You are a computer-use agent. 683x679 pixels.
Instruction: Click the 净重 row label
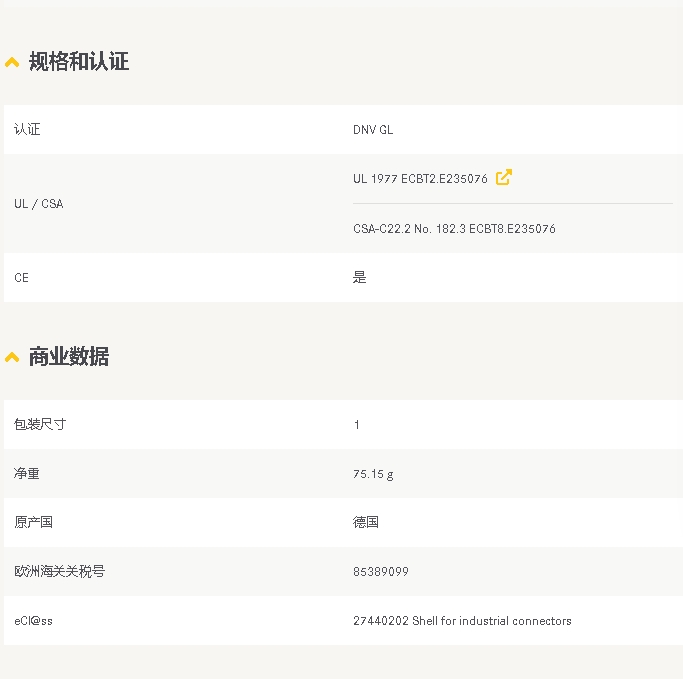point(27,474)
